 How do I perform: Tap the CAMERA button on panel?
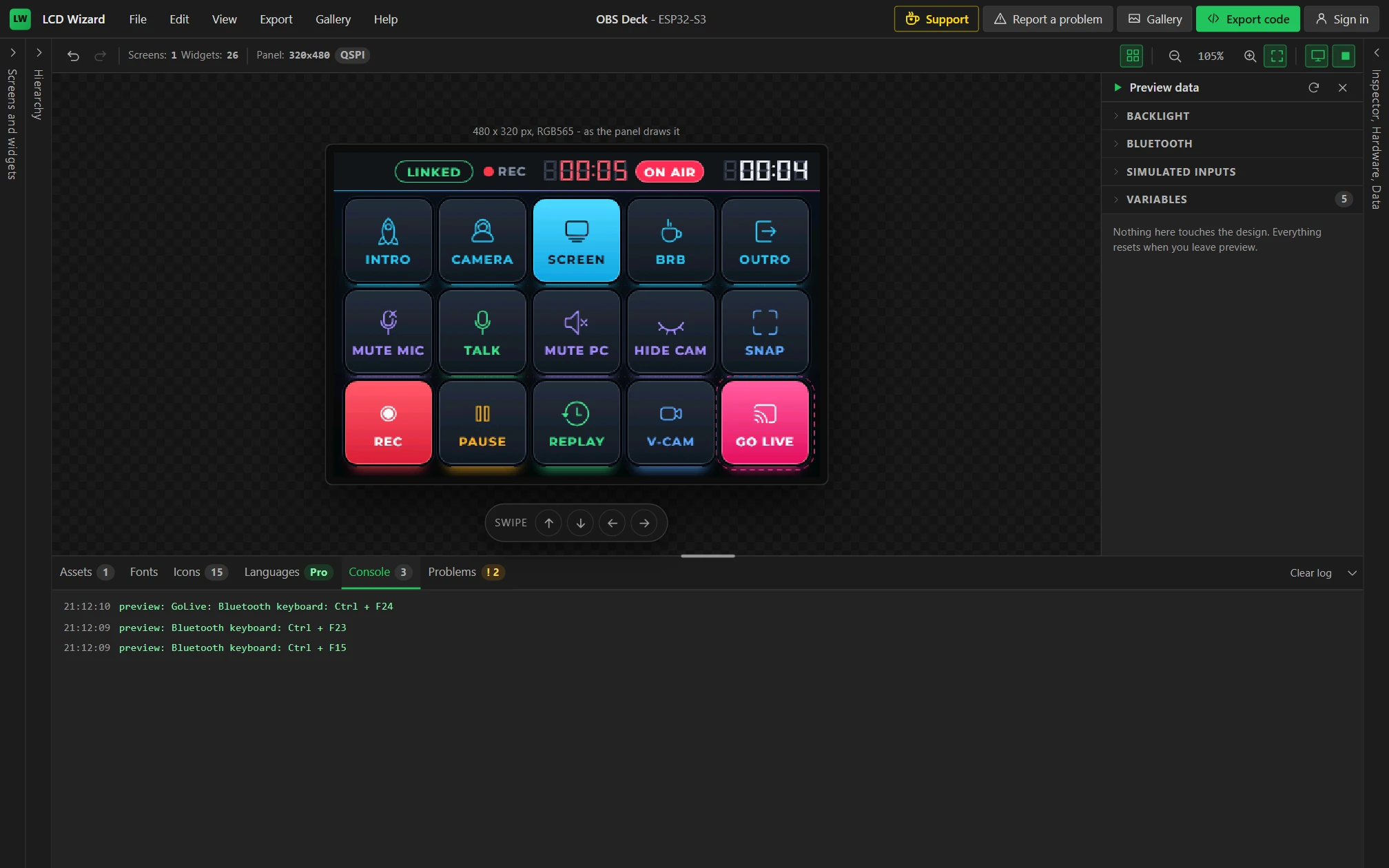pyautogui.click(x=482, y=240)
